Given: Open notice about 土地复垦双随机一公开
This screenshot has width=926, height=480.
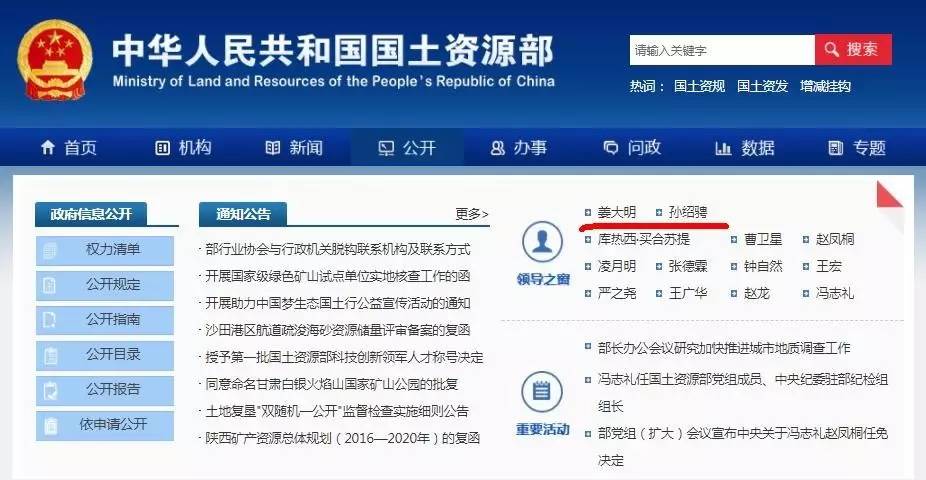Looking at the screenshot, I should pos(337,412).
